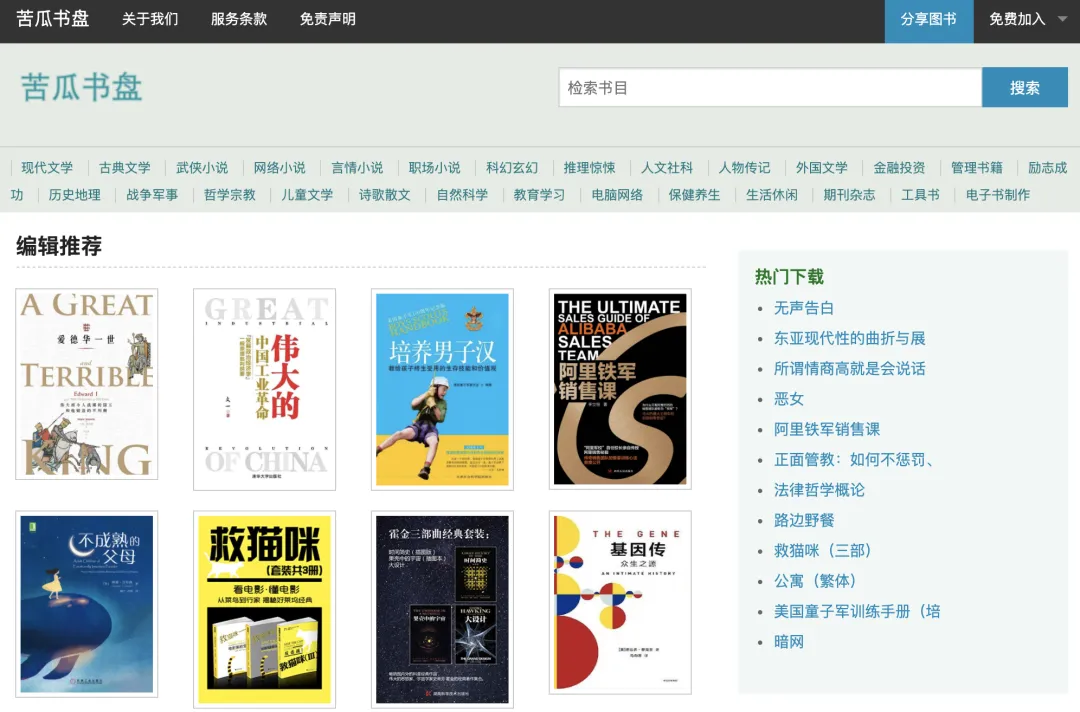Open the 免责声明 page
Screen dimensions: 1080x712
(328, 19)
